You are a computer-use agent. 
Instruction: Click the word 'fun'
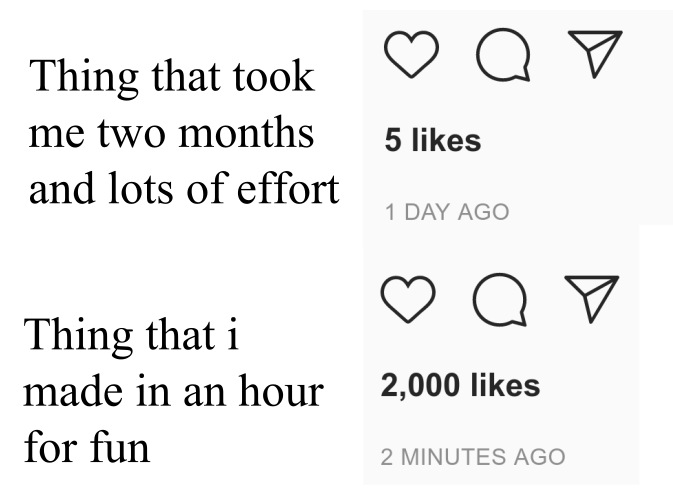119,446
